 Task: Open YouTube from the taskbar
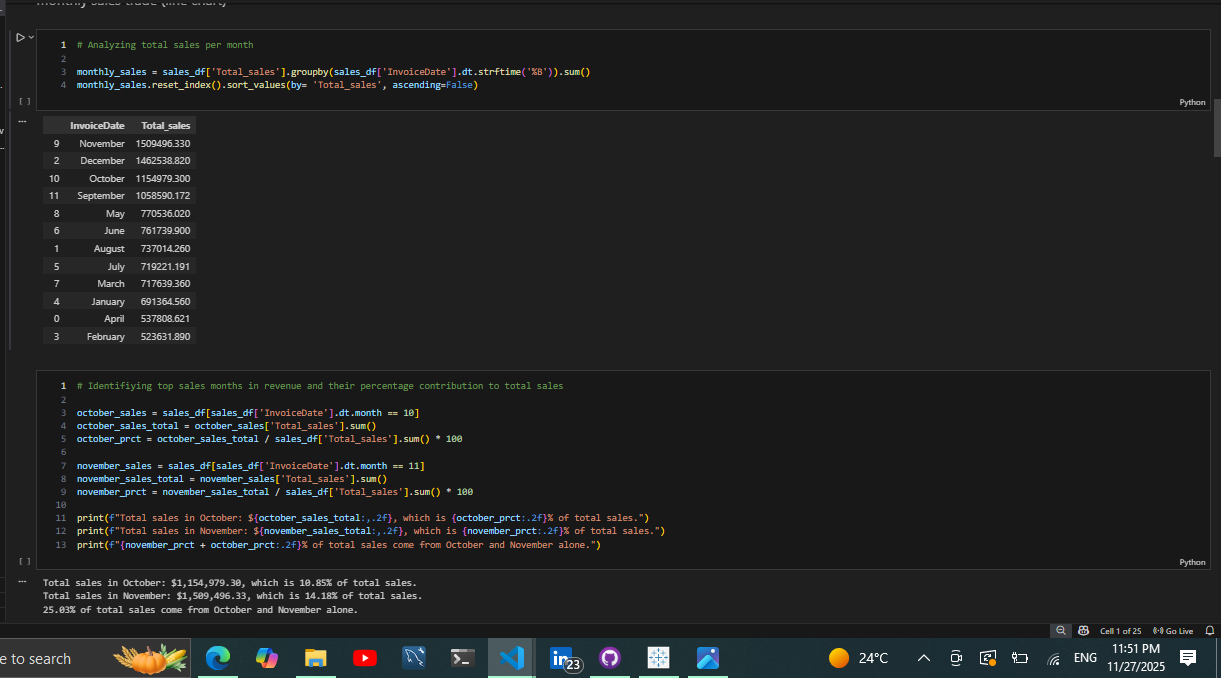coord(365,658)
